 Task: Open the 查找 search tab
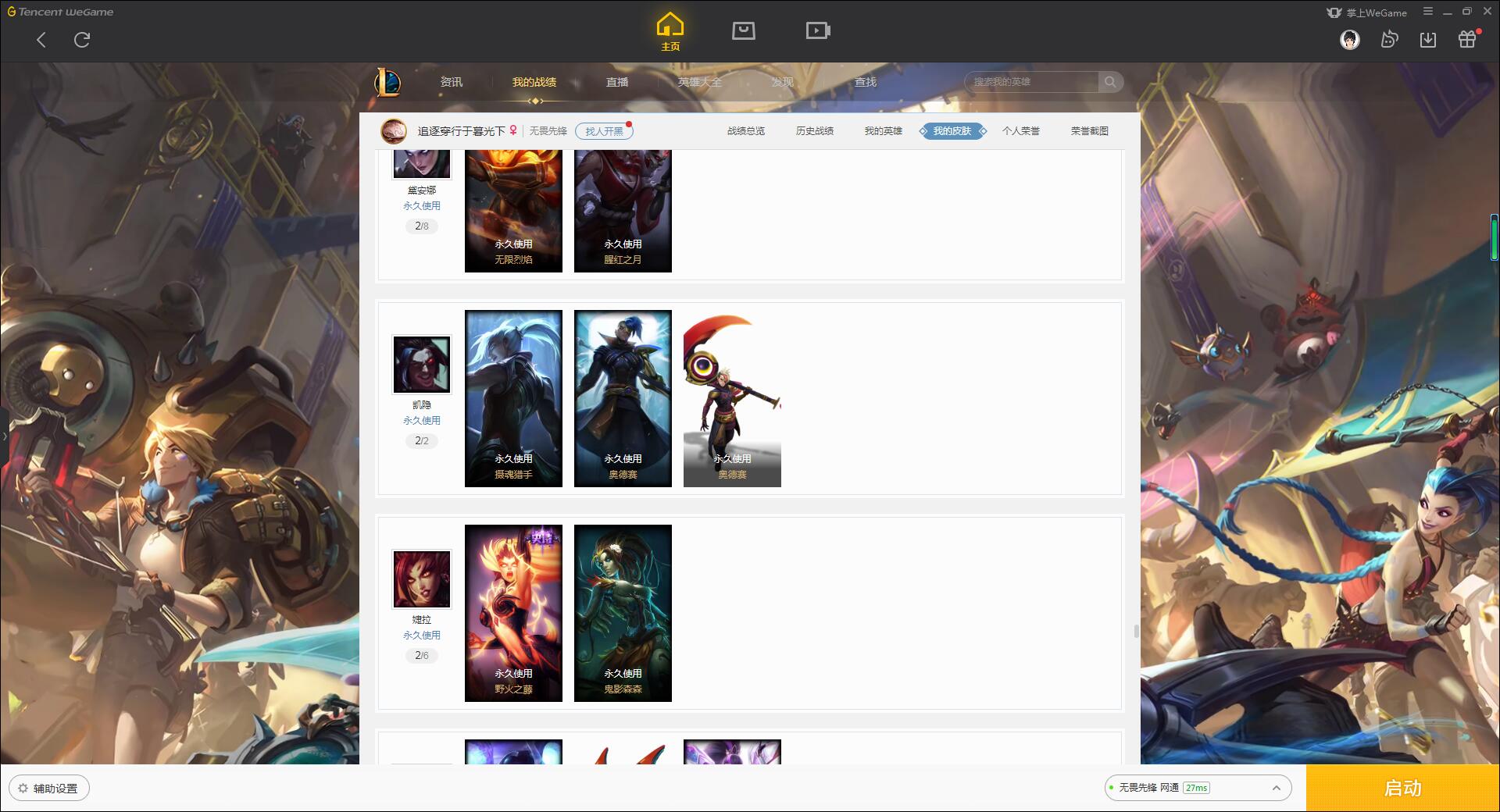pos(866,82)
